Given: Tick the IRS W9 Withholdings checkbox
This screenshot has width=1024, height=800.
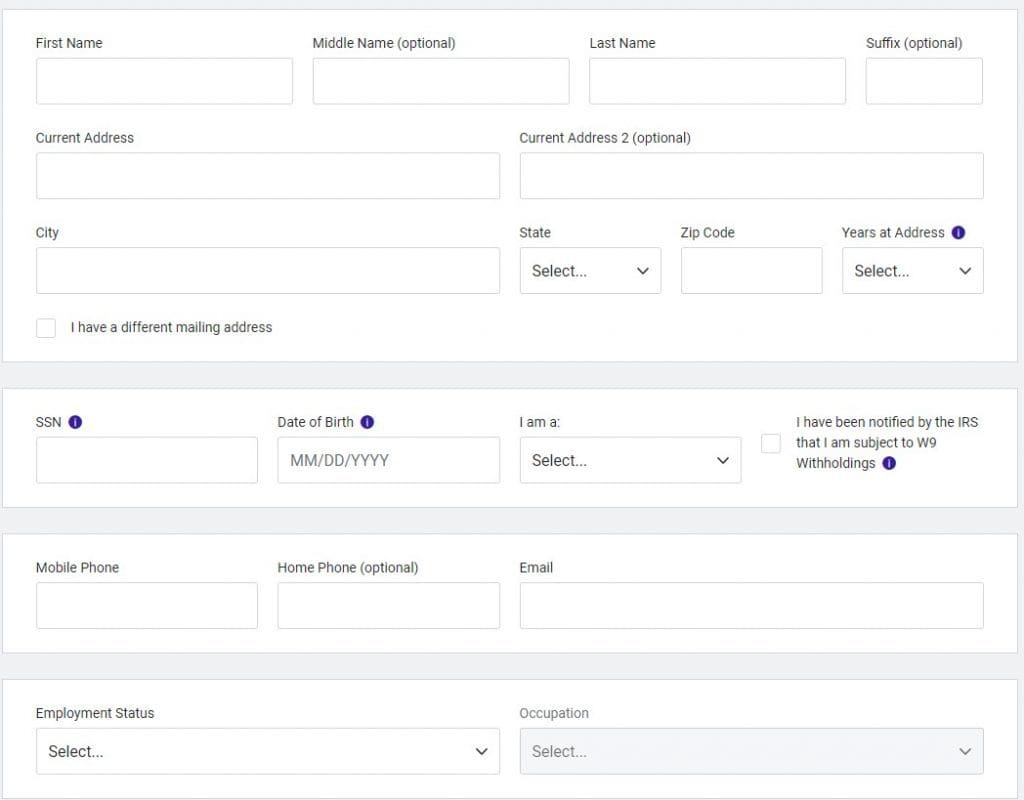Looking at the screenshot, I should click(771, 443).
